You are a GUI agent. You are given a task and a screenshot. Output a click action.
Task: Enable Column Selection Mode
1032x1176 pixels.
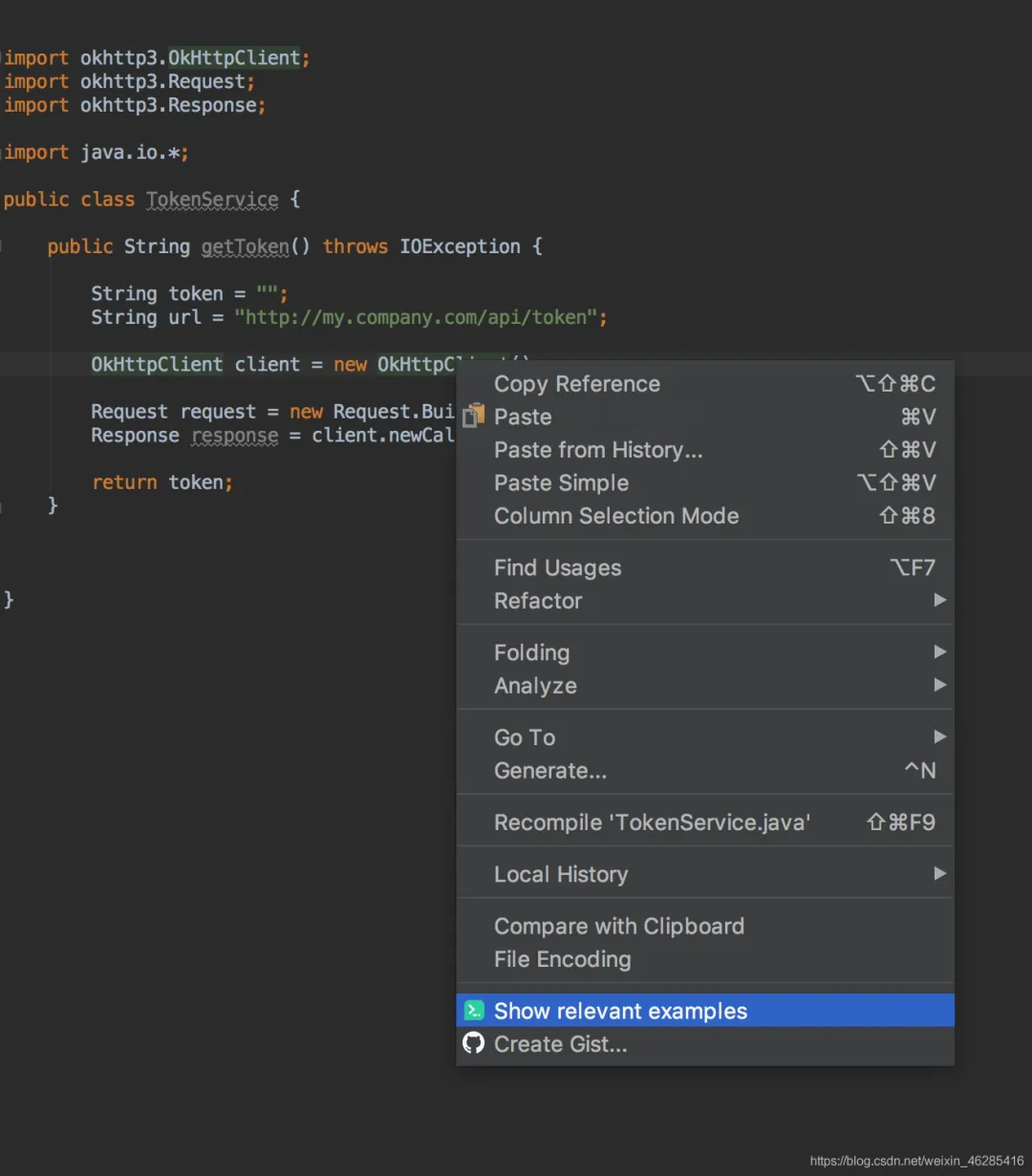(705, 516)
